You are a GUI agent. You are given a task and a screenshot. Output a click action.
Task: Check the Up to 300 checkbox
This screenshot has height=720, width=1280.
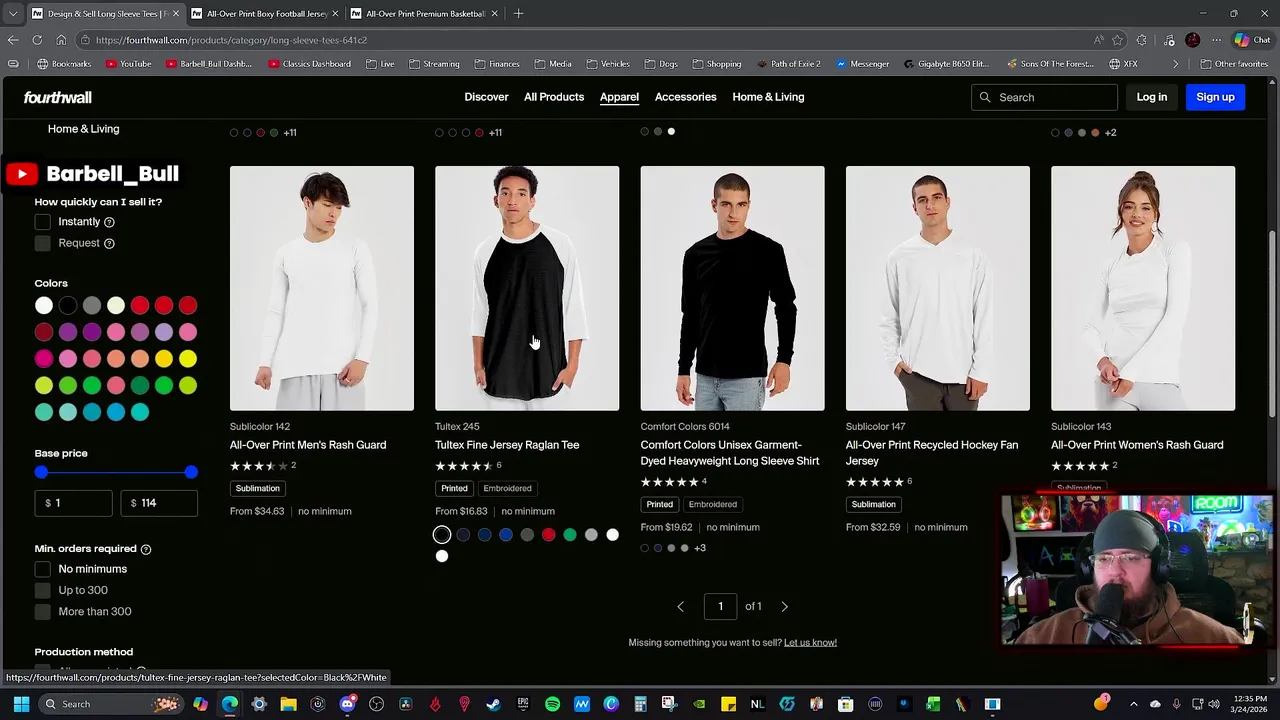pyautogui.click(x=42, y=590)
